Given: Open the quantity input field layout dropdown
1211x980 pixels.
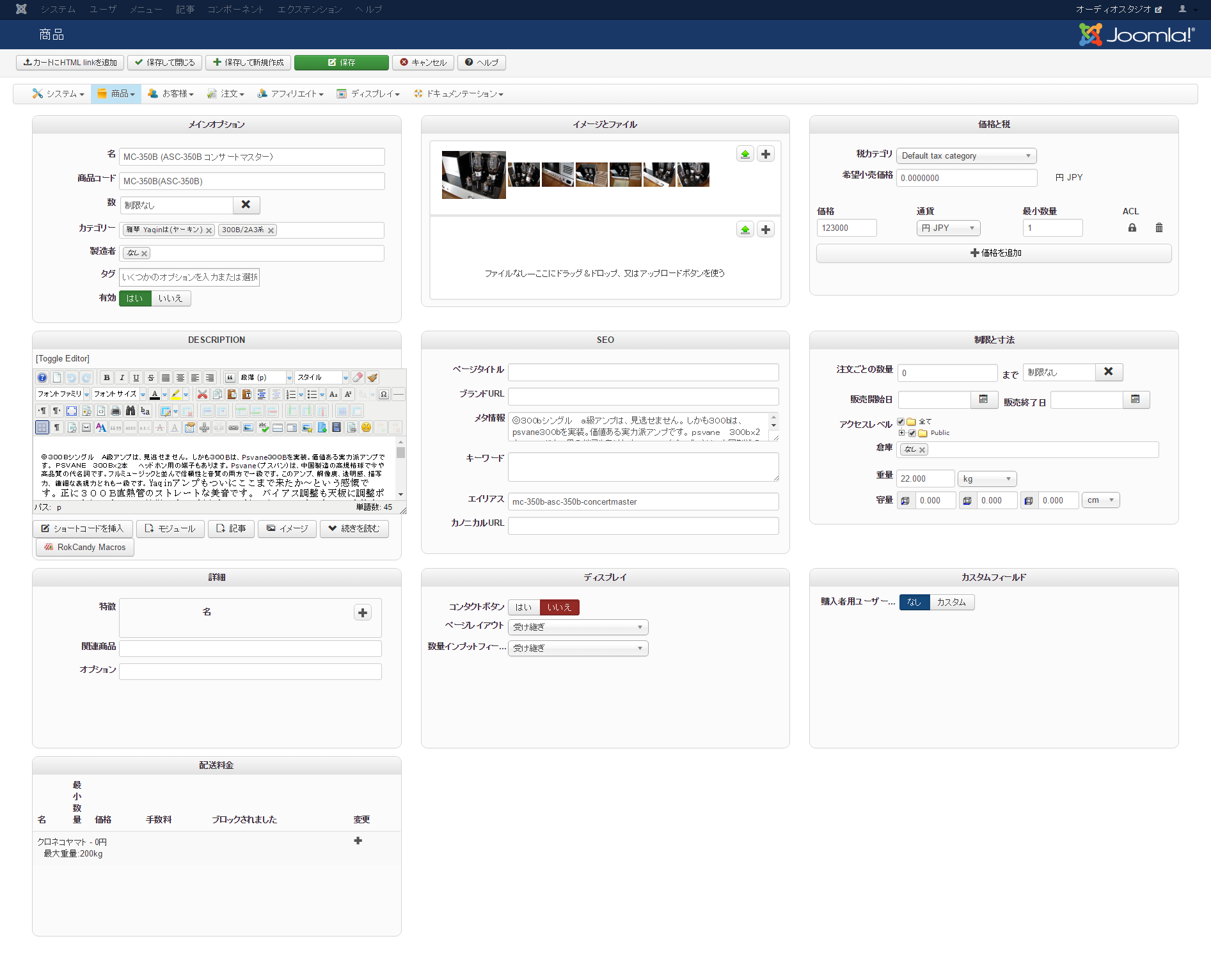Looking at the screenshot, I should (x=578, y=648).
